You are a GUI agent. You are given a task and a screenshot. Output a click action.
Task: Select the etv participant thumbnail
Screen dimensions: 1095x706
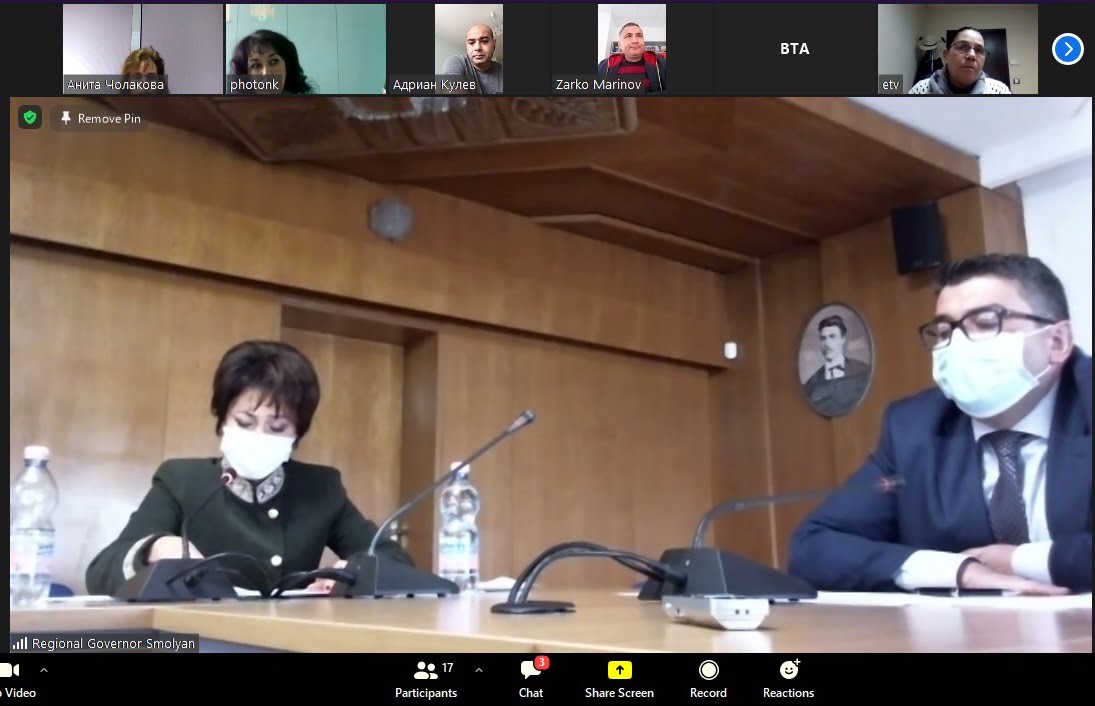coord(957,49)
